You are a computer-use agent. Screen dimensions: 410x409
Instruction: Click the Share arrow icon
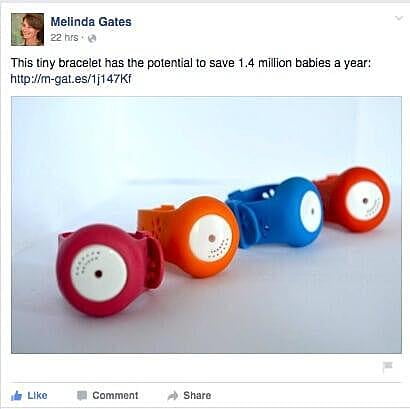point(173,396)
